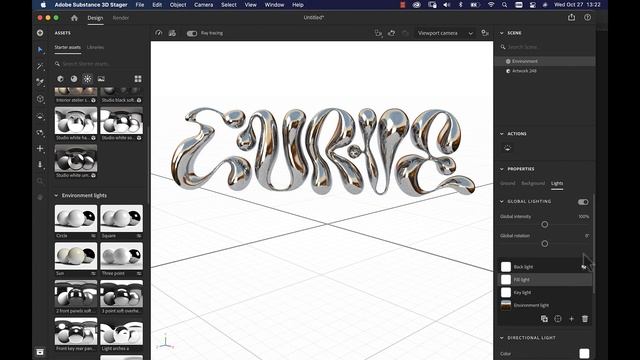Choose the Square environment light thumbnail
This screenshot has width=640, height=360.
coord(122,219)
